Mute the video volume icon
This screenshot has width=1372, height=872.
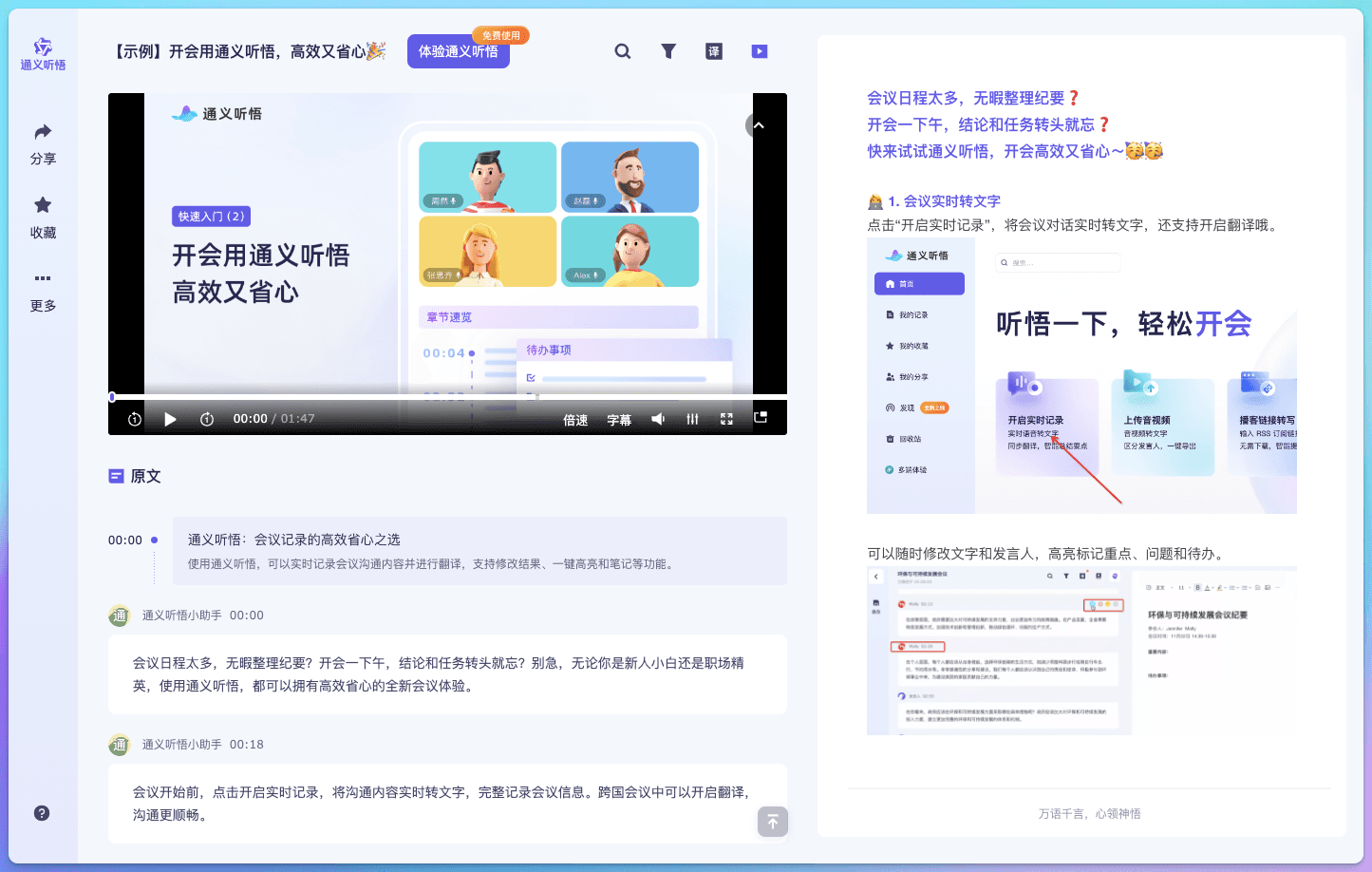click(658, 419)
